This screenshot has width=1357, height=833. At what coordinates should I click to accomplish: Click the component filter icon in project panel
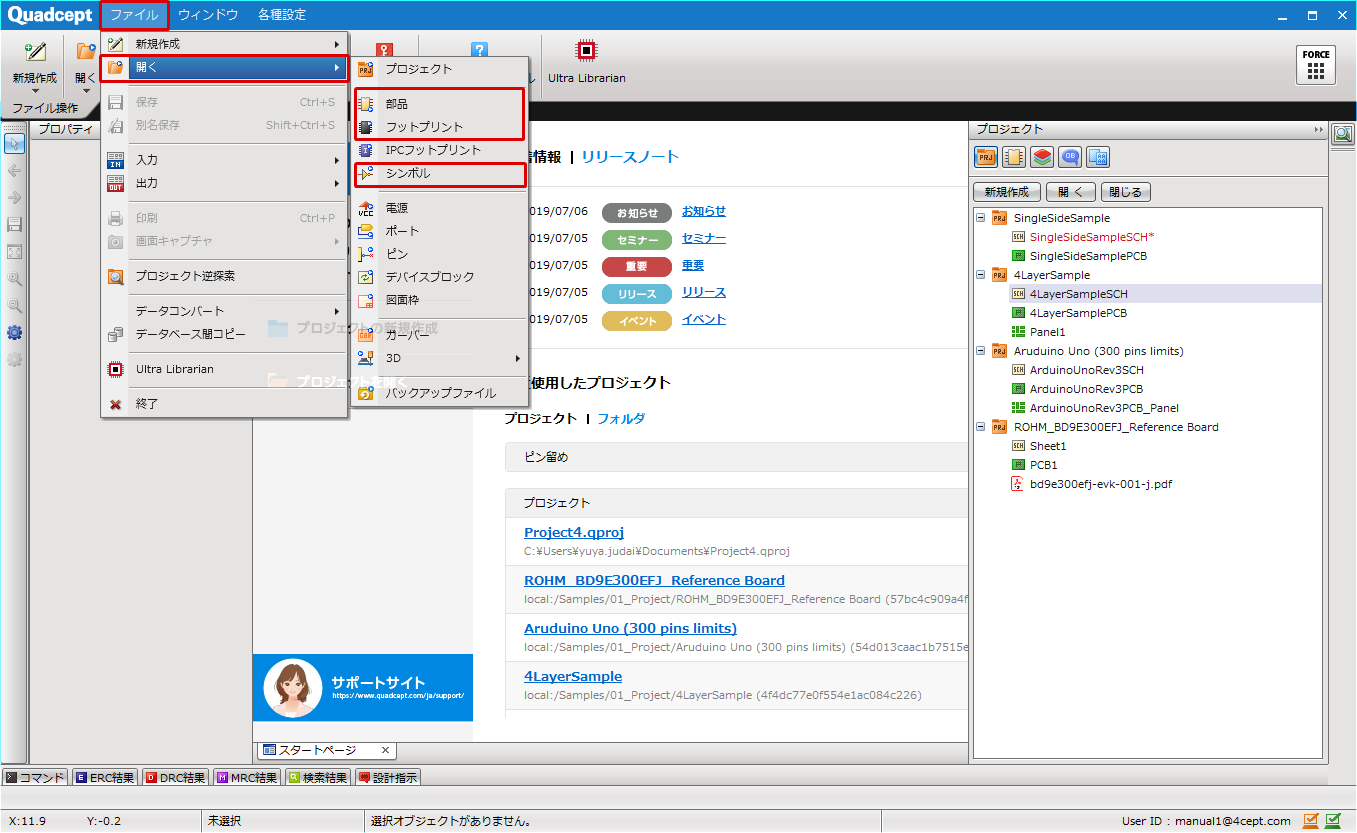1013,157
